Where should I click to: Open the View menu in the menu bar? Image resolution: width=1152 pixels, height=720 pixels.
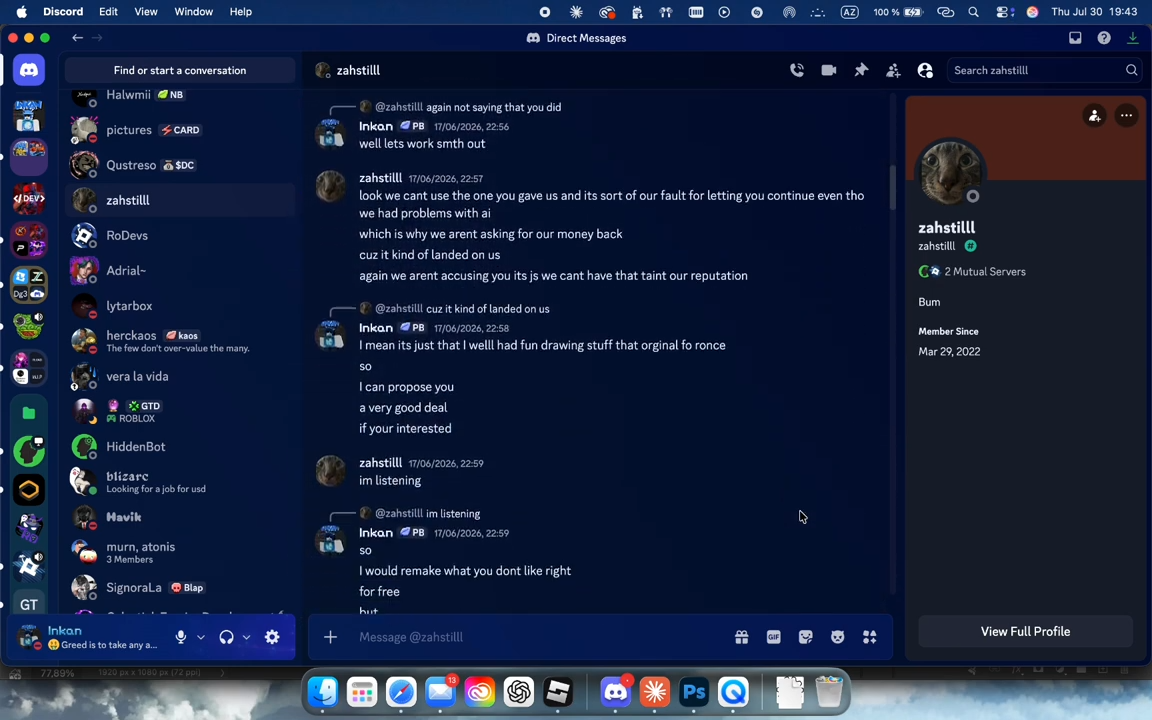click(x=145, y=12)
